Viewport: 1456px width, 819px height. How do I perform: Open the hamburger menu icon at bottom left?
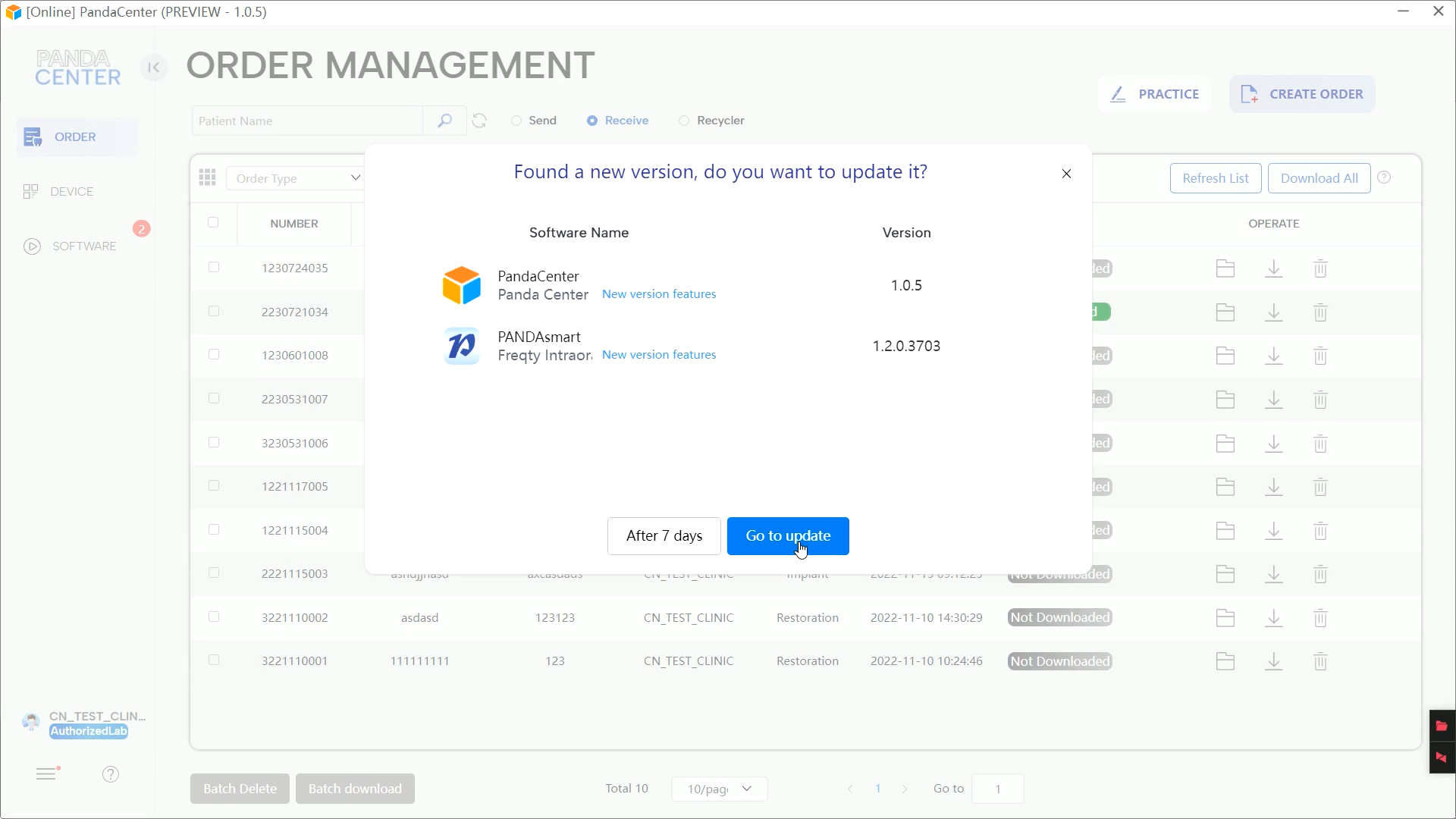point(47,773)
